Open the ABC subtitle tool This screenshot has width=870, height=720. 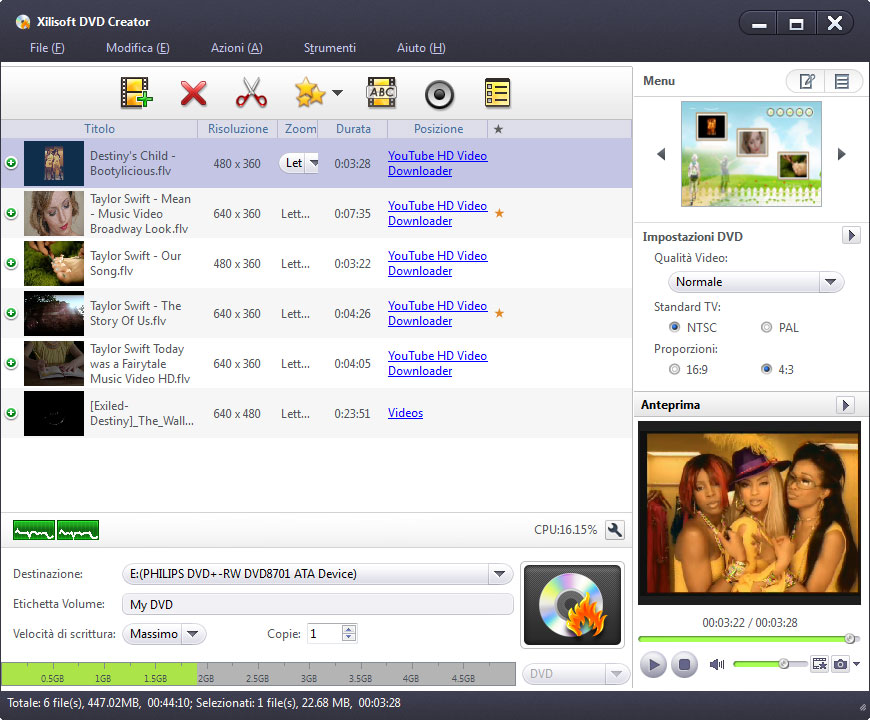(x=382, y=93)
